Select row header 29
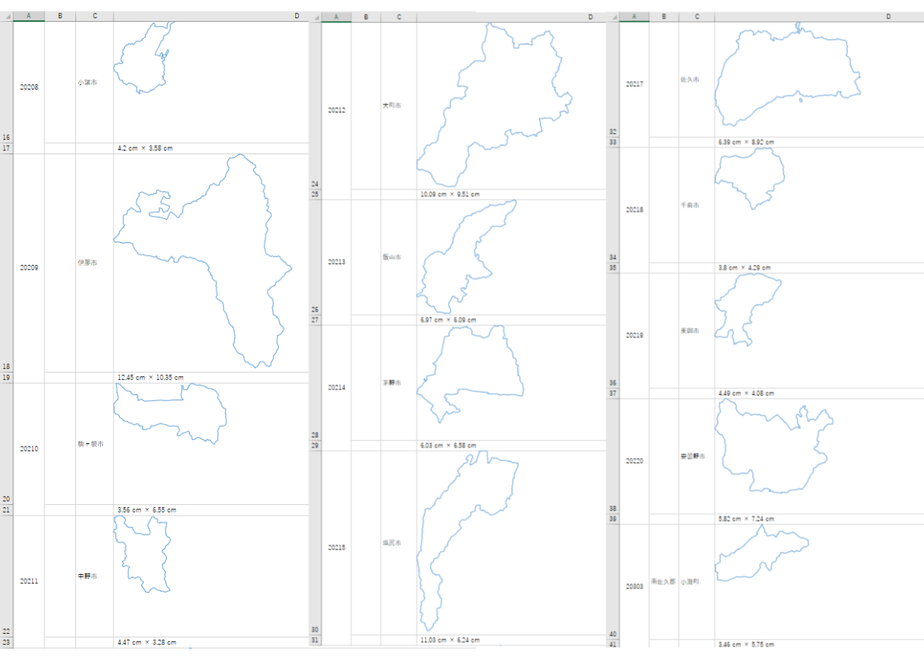Viewport: 924px width, 660px height. (315, 446)
